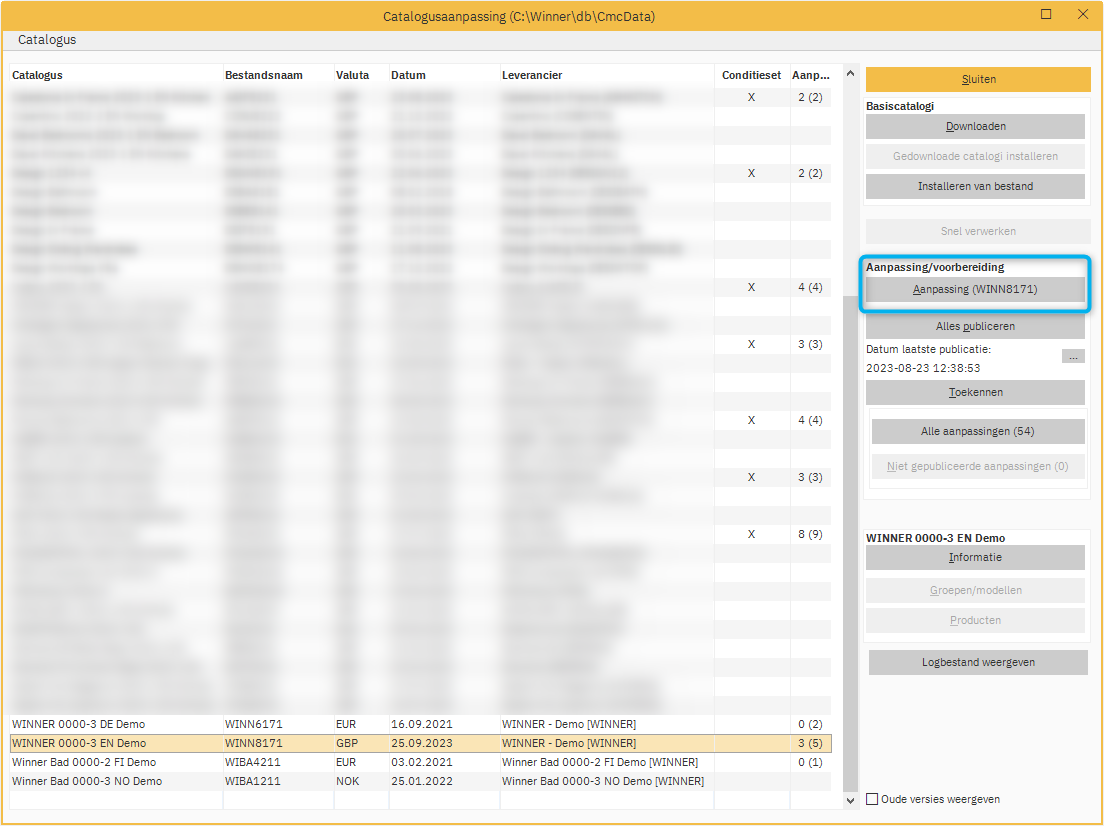Open Aanpassing (WINN8171) button
1104x826 pixels.
pos(975,289)
